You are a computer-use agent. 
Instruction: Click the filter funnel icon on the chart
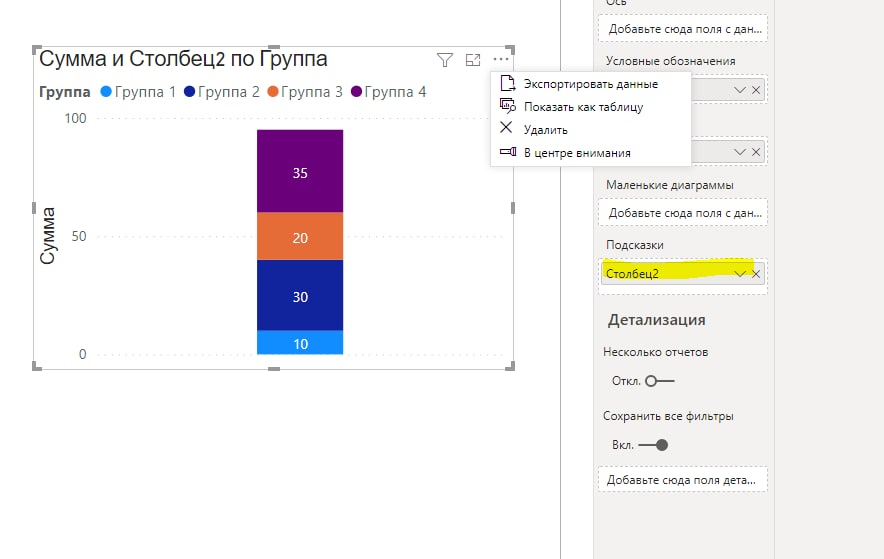click(x=445, y=60)
